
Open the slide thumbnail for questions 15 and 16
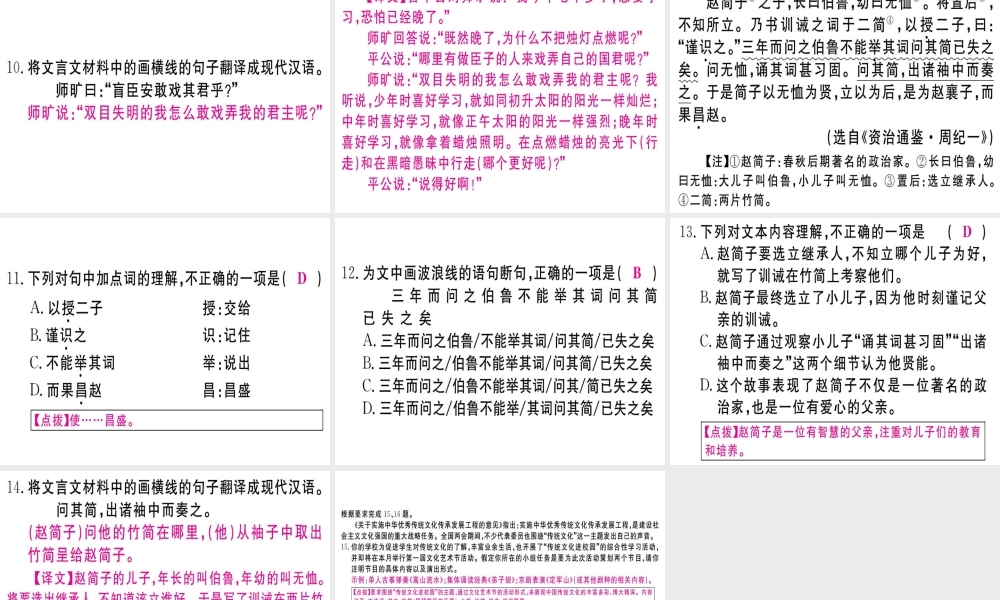pyautogui.click(x=499, y=536)
